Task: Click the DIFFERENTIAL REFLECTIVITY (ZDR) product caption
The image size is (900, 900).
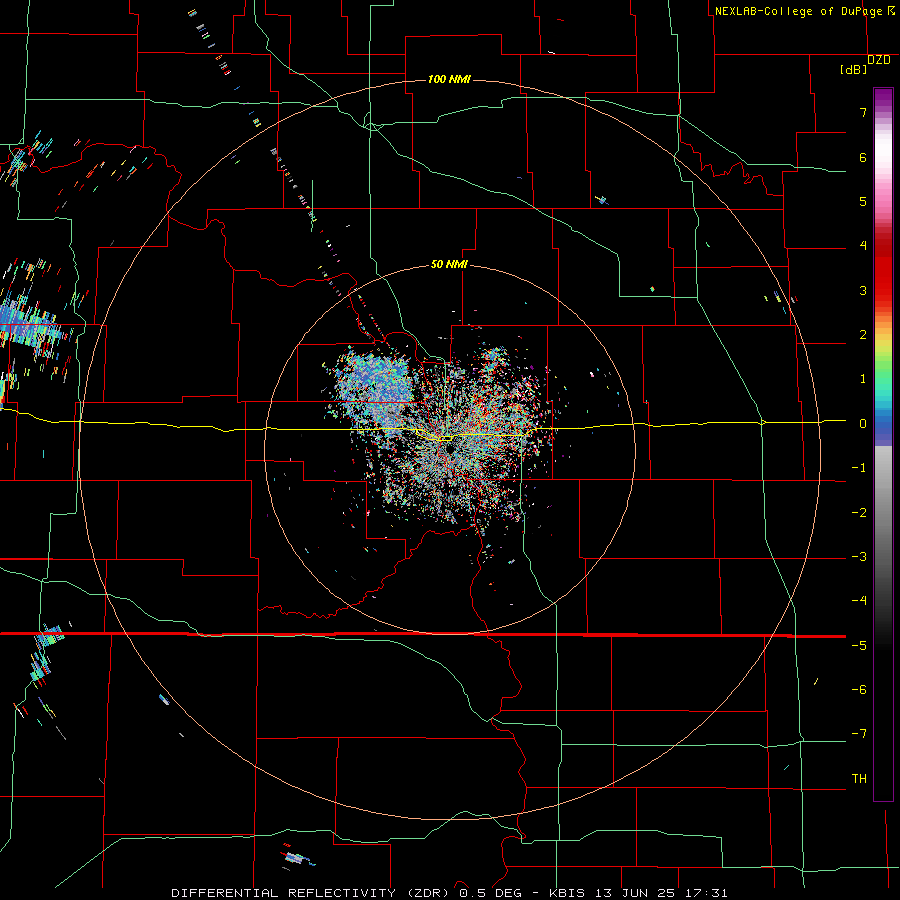Action: coord(312,893)
